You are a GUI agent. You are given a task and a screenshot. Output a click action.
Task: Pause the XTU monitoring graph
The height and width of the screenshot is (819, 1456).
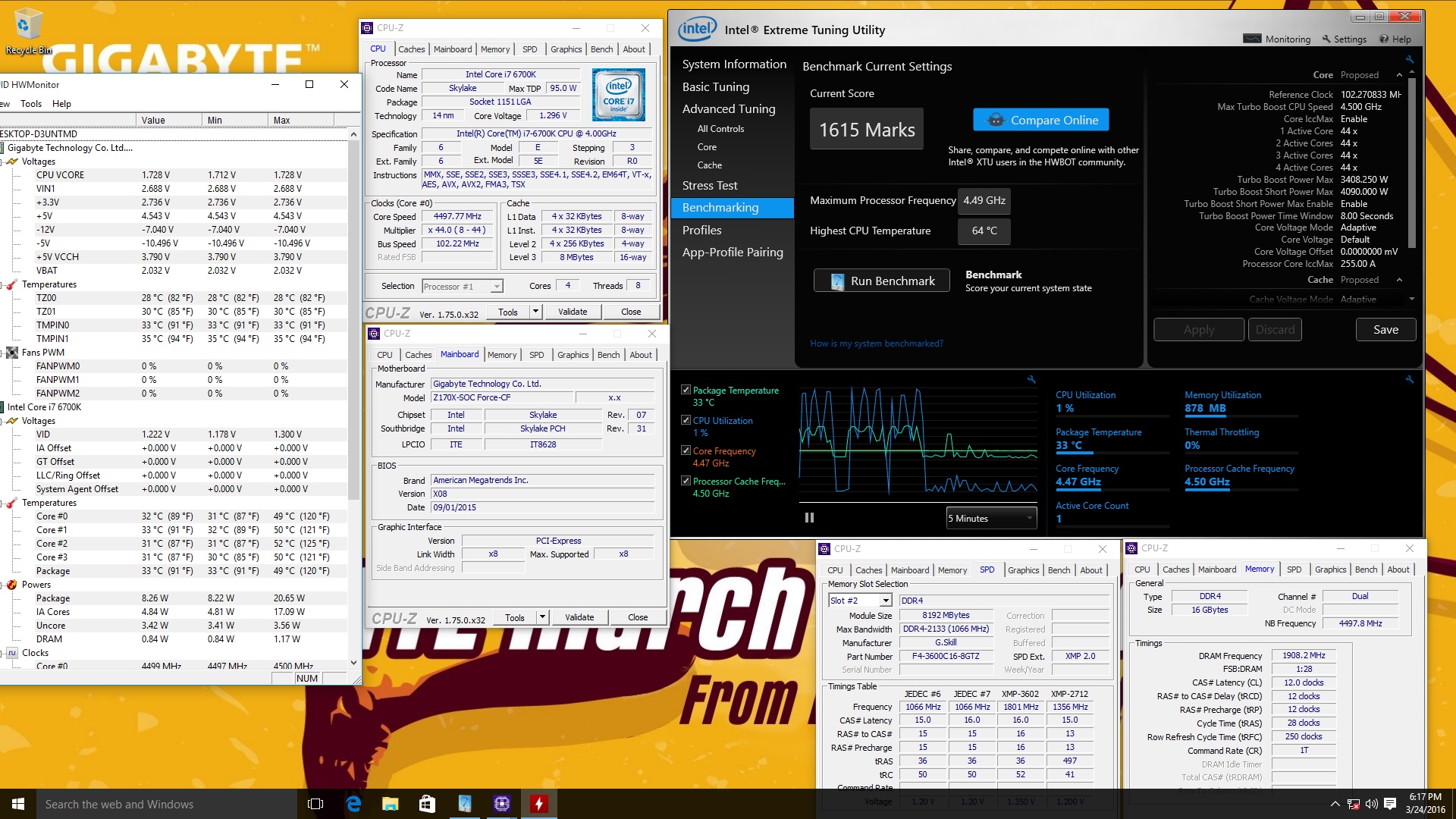click(x=809, y=518)
